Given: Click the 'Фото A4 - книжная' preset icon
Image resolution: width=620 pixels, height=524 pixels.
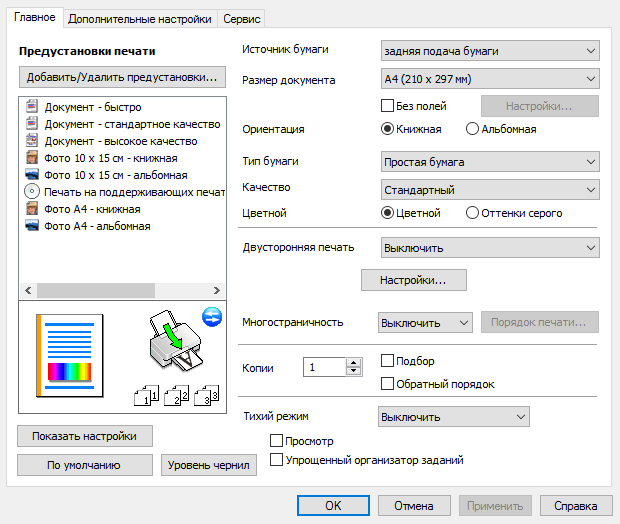Looking at the screenshot, I should pyautogui.click(x=32, y=208).
